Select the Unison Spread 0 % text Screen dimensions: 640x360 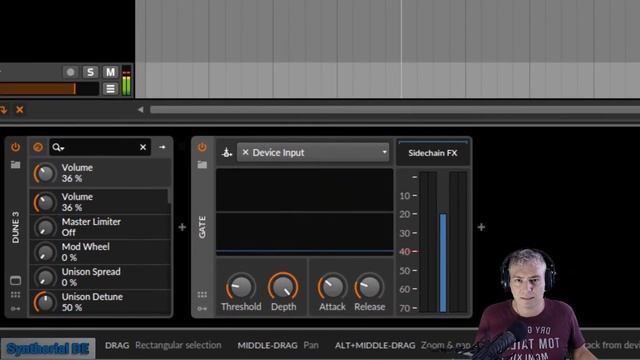point(91,277)
